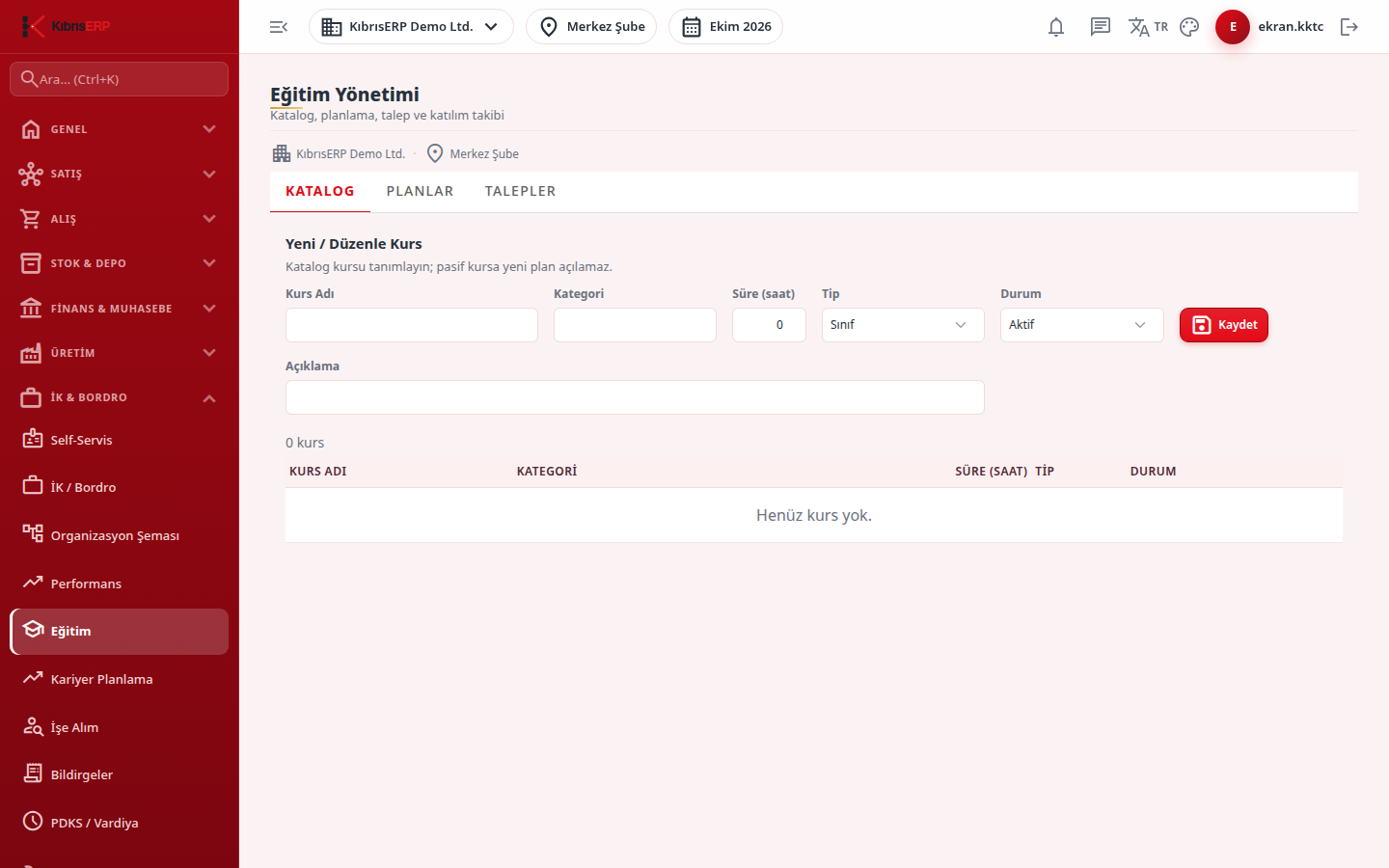Open the Merkez Şube branch selector
Image resolution: width=1389 pixels, height=868 pixels.
(591, 27)
